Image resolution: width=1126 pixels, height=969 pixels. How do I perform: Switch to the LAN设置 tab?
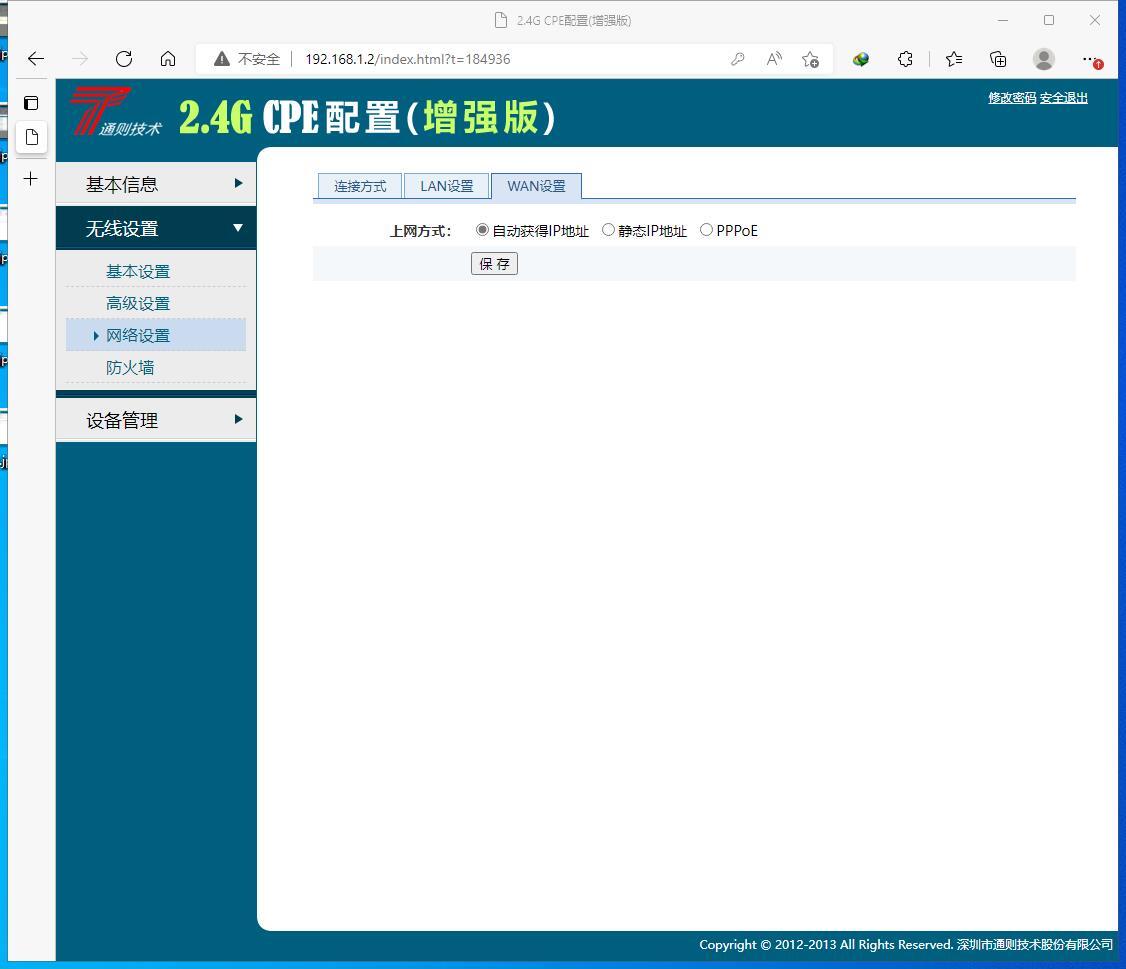(447, 186)
